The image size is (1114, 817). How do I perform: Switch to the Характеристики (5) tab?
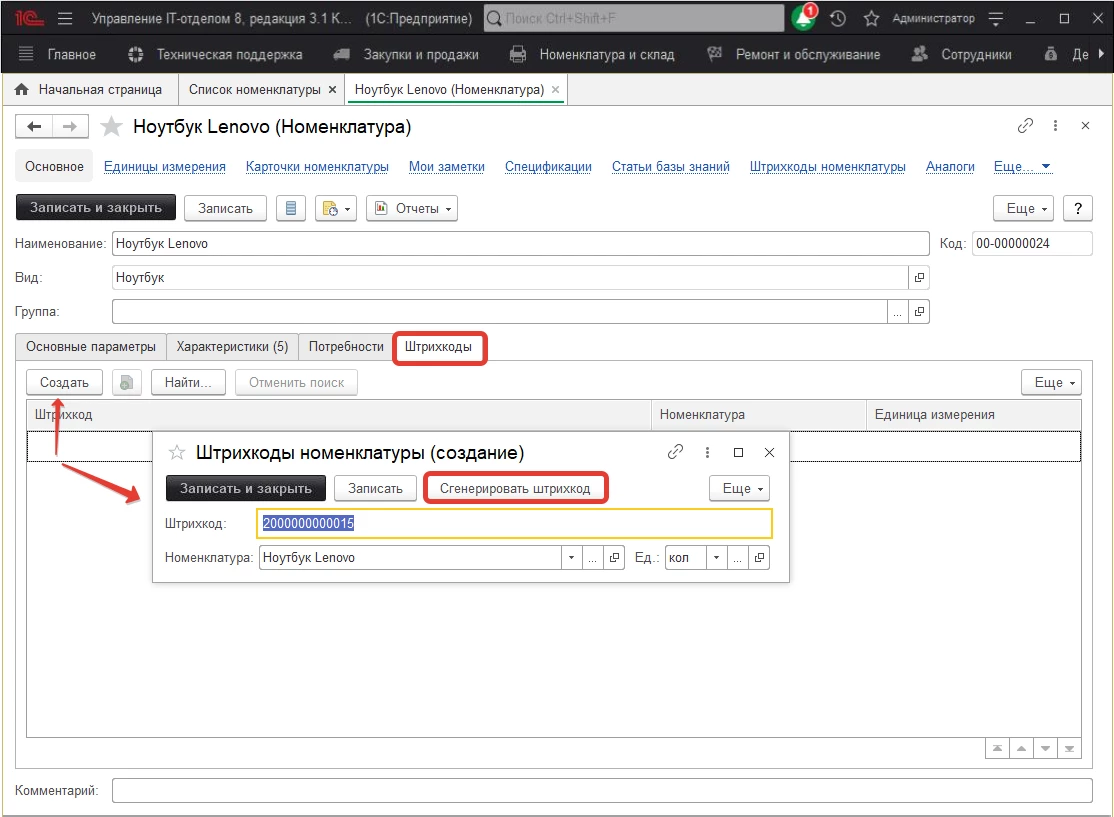pos(232,347)
